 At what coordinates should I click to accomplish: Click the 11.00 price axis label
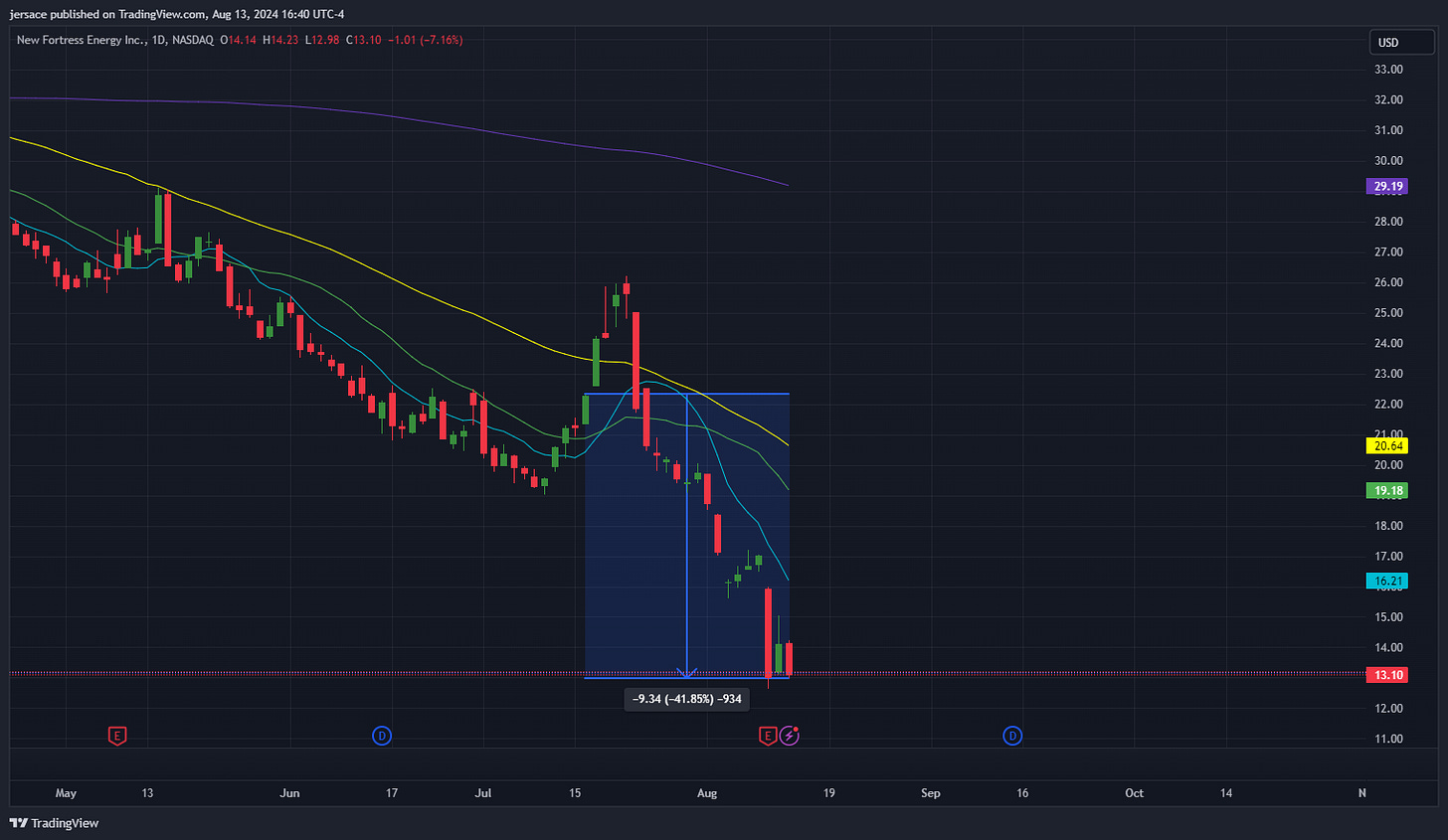coord(1388,739)
